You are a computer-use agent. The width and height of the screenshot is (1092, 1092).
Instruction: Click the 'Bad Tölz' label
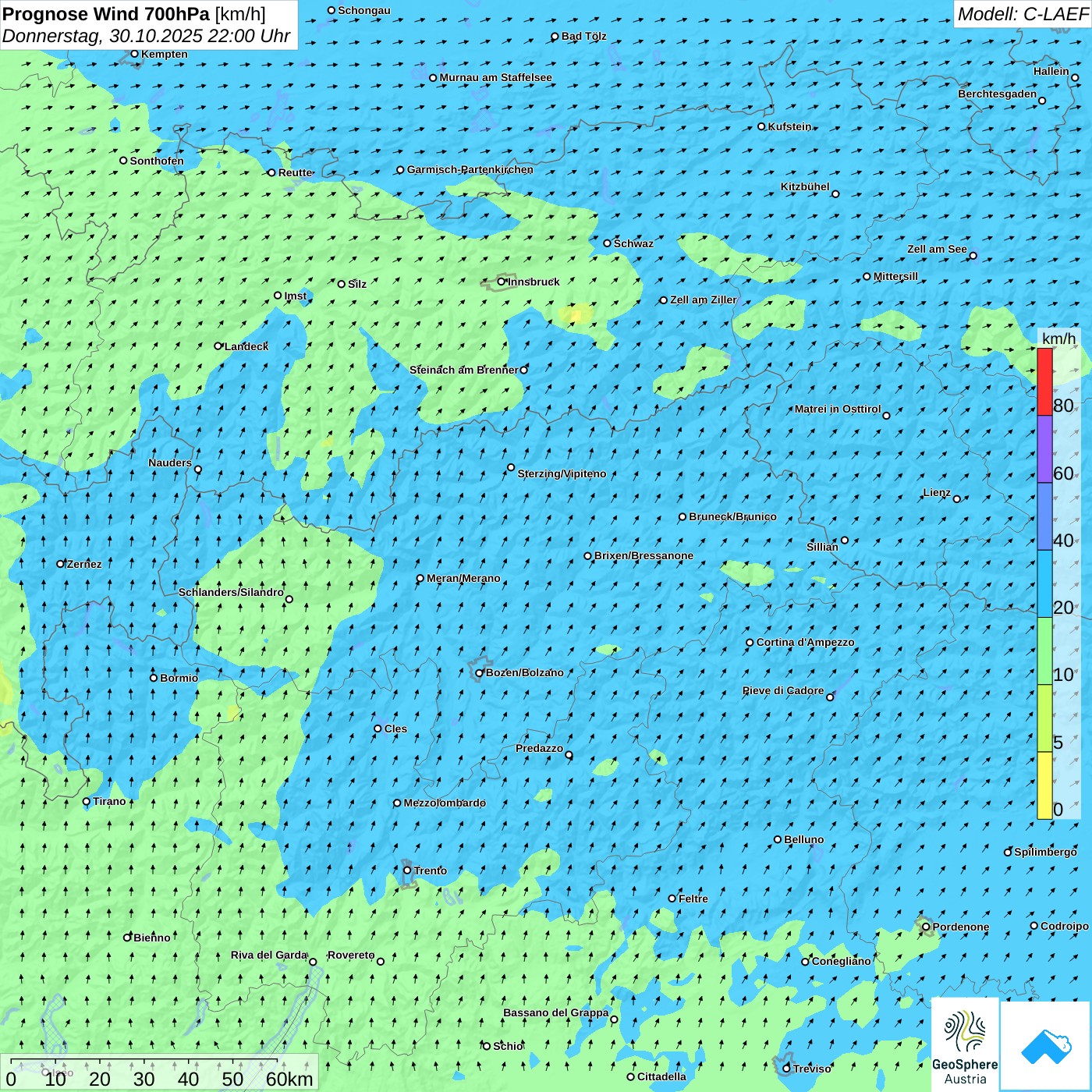tap(584, 36)
